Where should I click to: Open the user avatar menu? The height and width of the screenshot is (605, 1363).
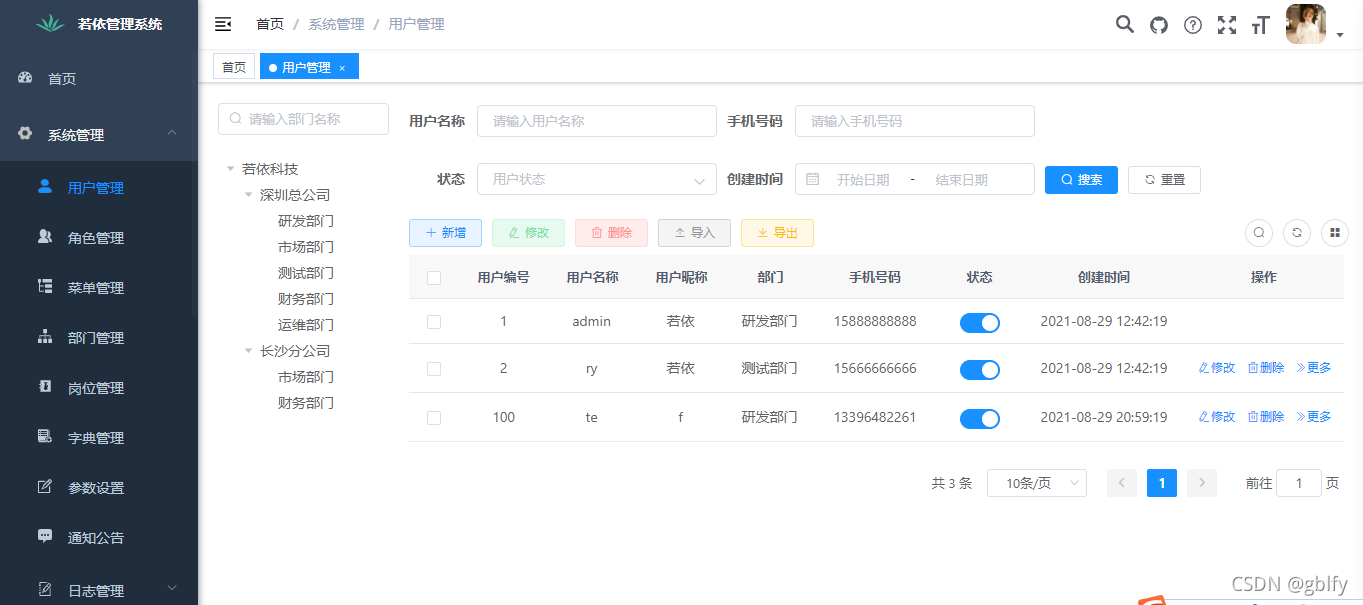click(x=1306, y=24)
